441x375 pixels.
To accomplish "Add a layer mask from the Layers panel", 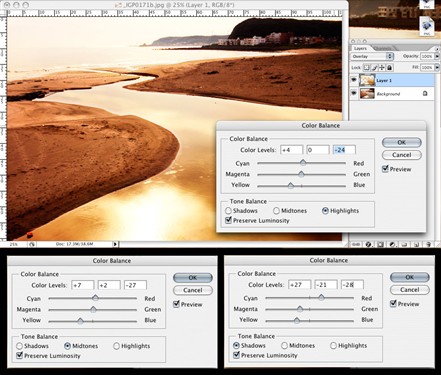I will coord(380,244).
